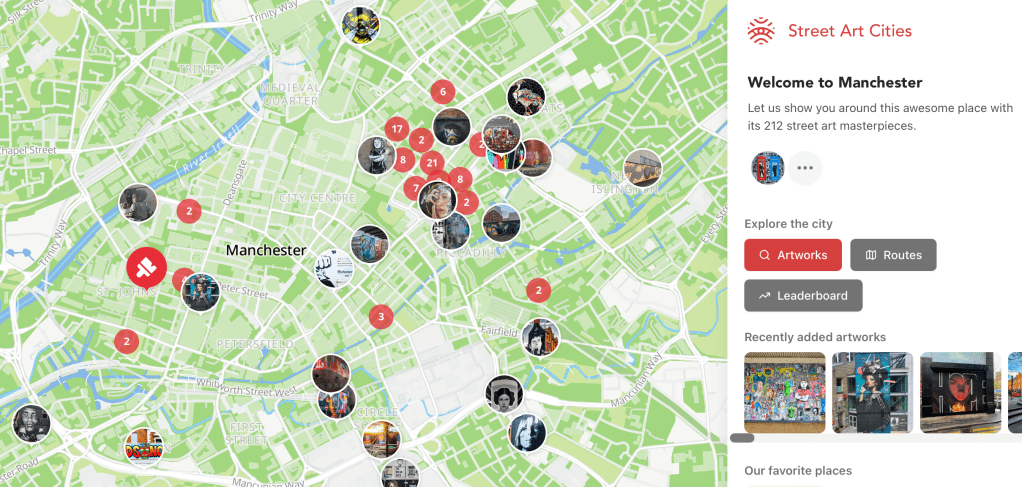Click the cluster marker labeled 7
Image resolution: width=1022 pixels, height=487 pixels.
(x=416, y=189)
